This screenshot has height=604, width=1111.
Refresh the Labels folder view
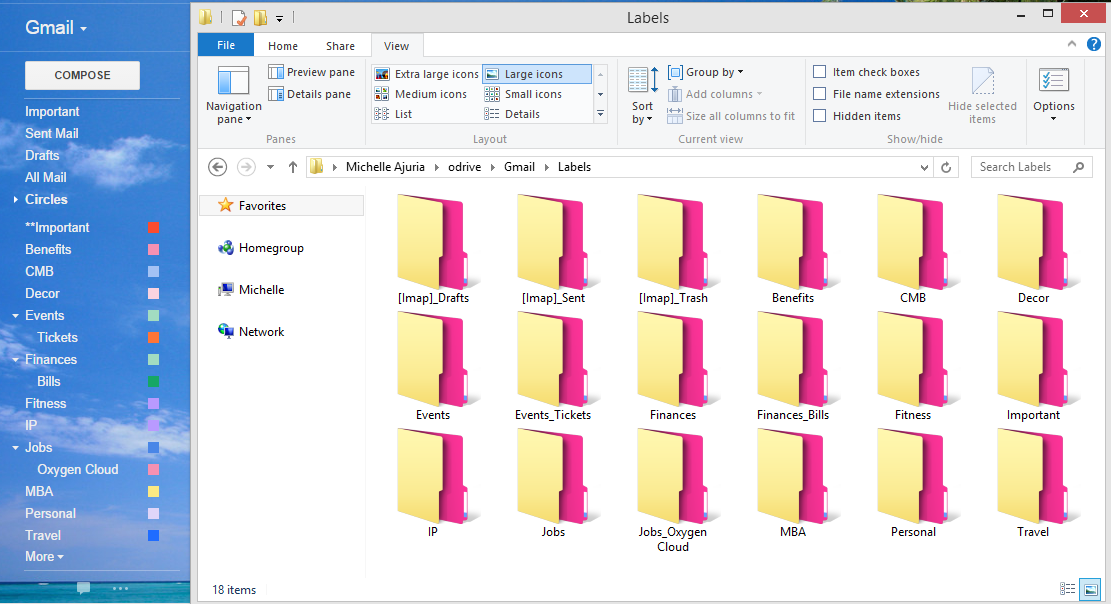click(946, 167)
